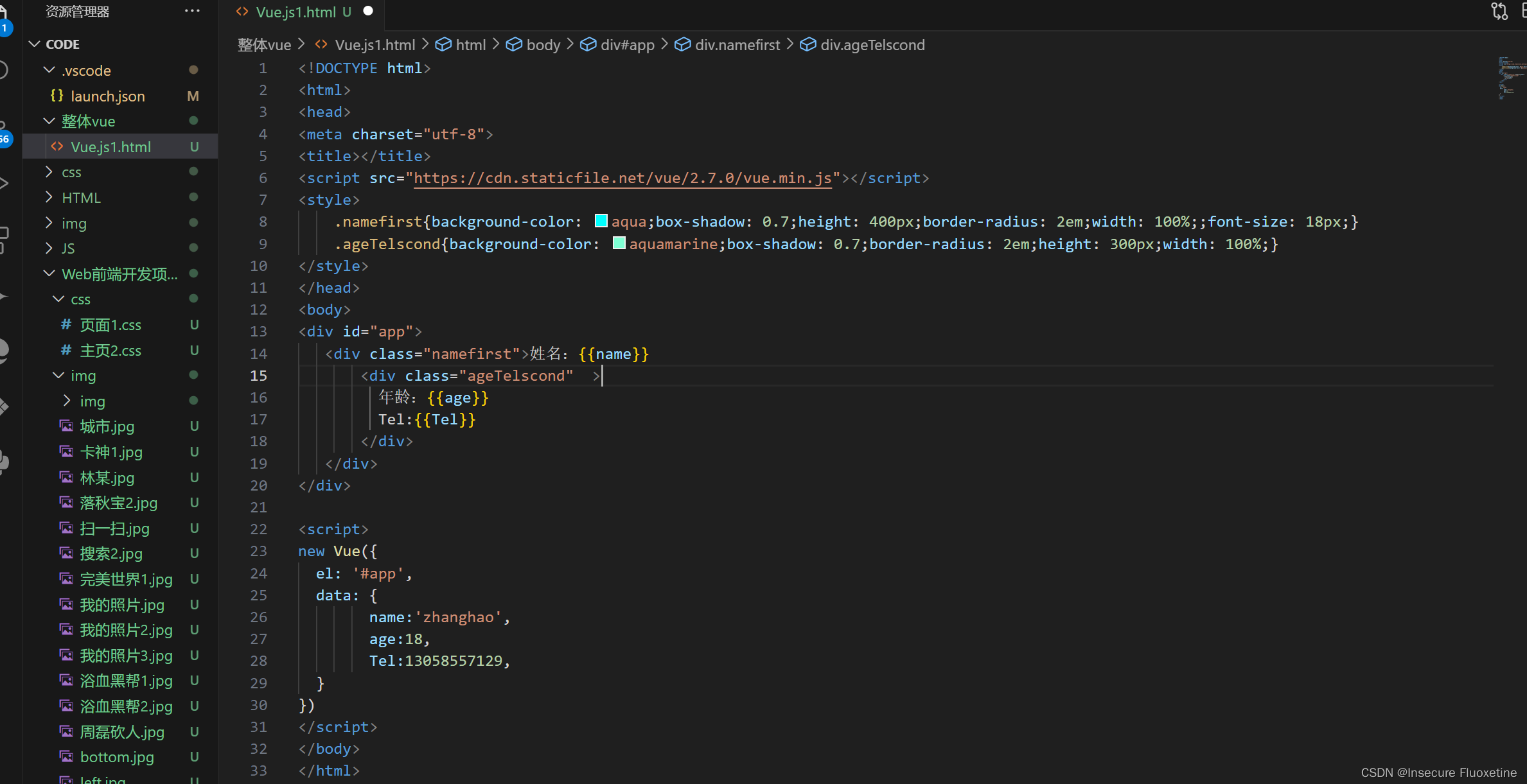Click the image icon beside bottom.jpg
Viewport: 1527px width, 784px height.
[66, 756]
